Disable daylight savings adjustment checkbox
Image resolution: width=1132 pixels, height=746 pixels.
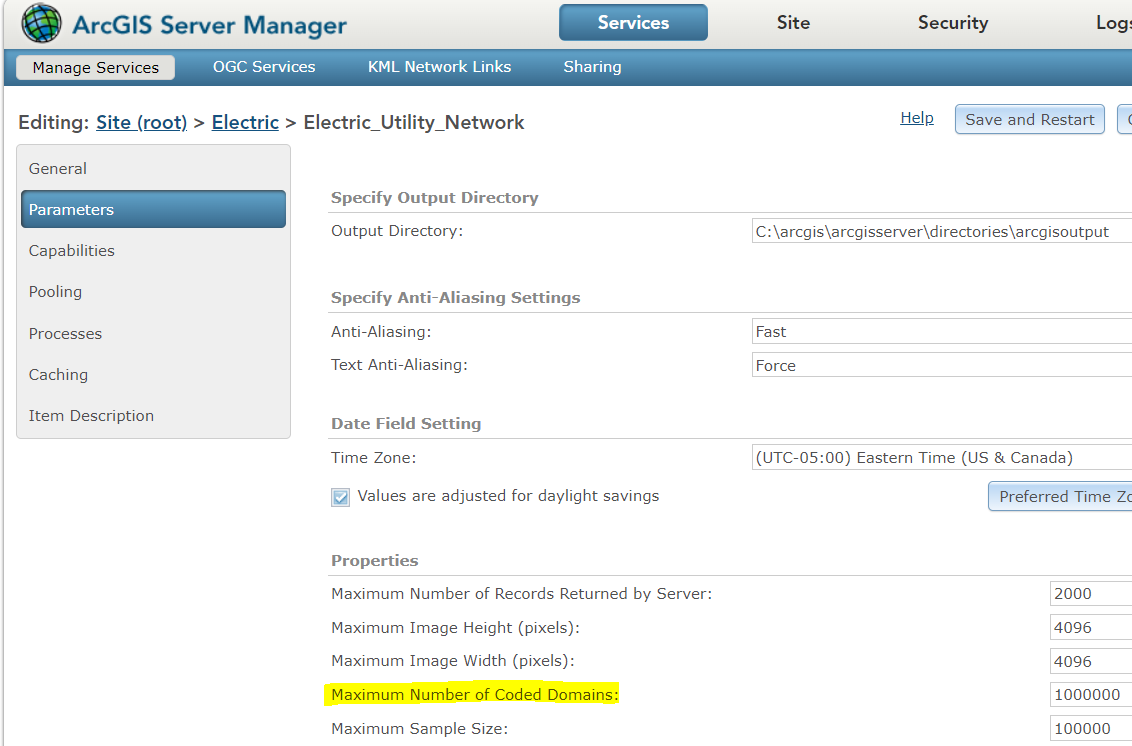[x=340, y=496]
